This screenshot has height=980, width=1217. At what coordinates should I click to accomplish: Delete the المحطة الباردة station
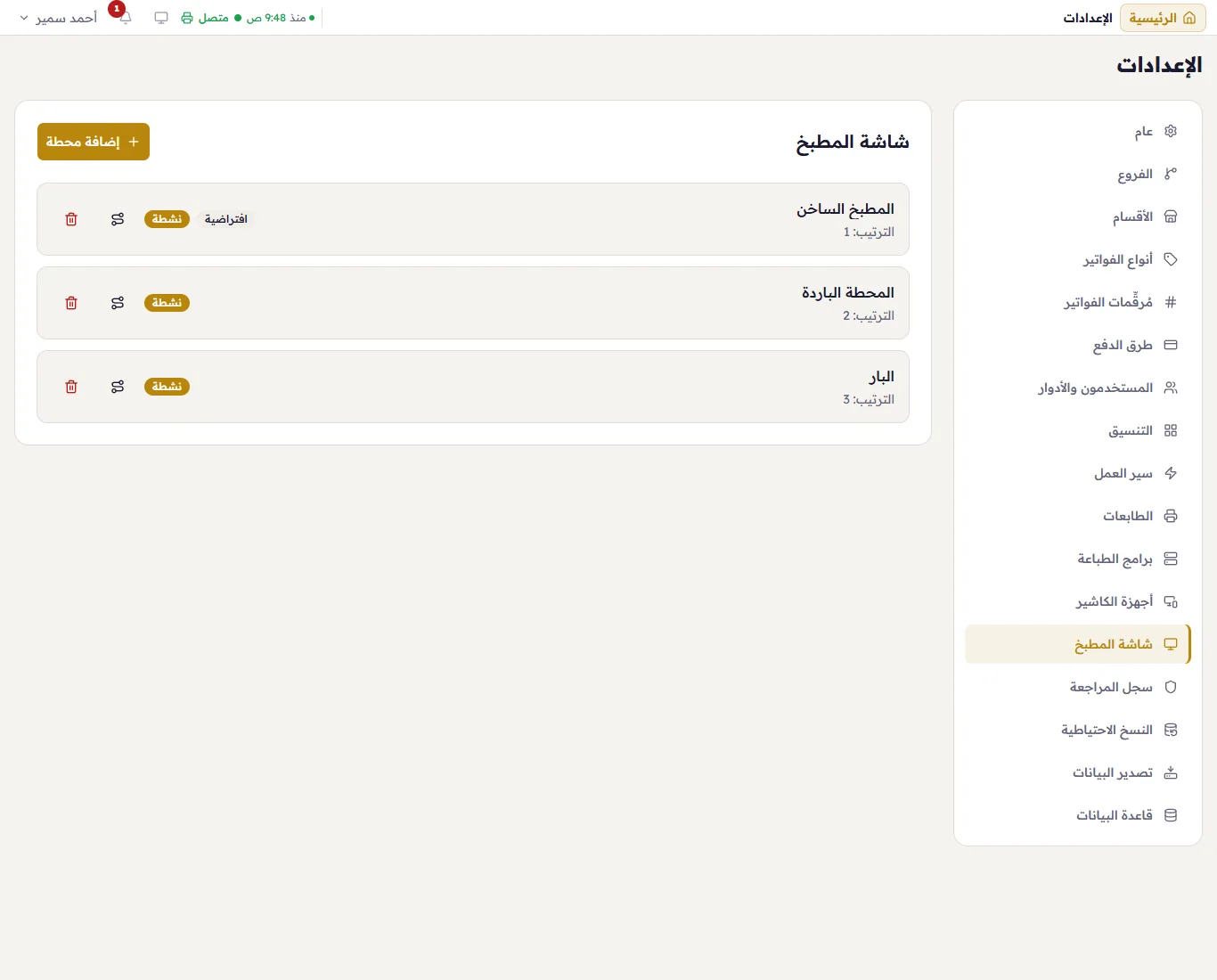pyautogui.click(x=71, y=303)
